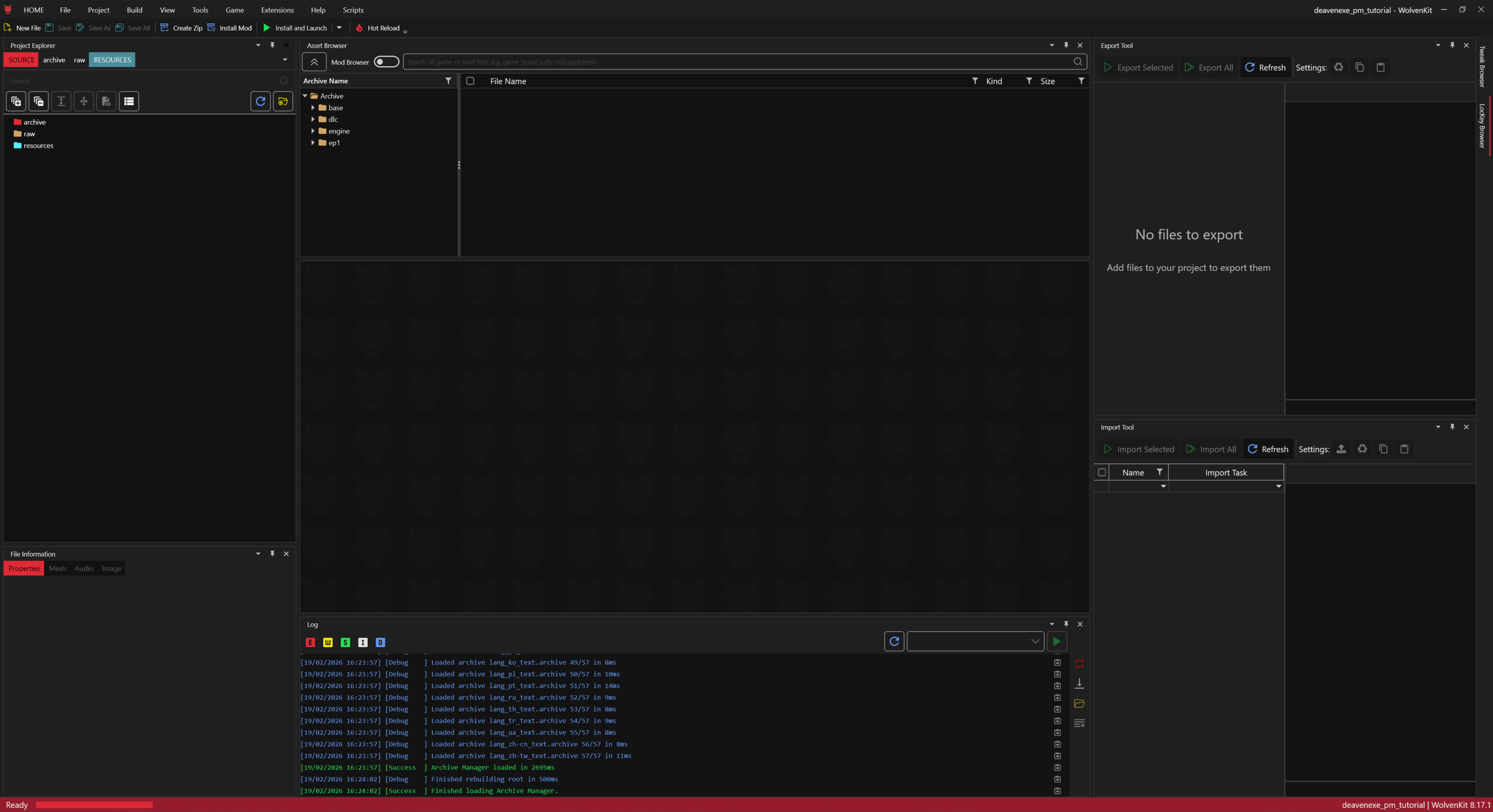Click the Asset Browser collapse-up arrow icon
The height and width of the screenshot is (812, 1493).
coord(313,62)
